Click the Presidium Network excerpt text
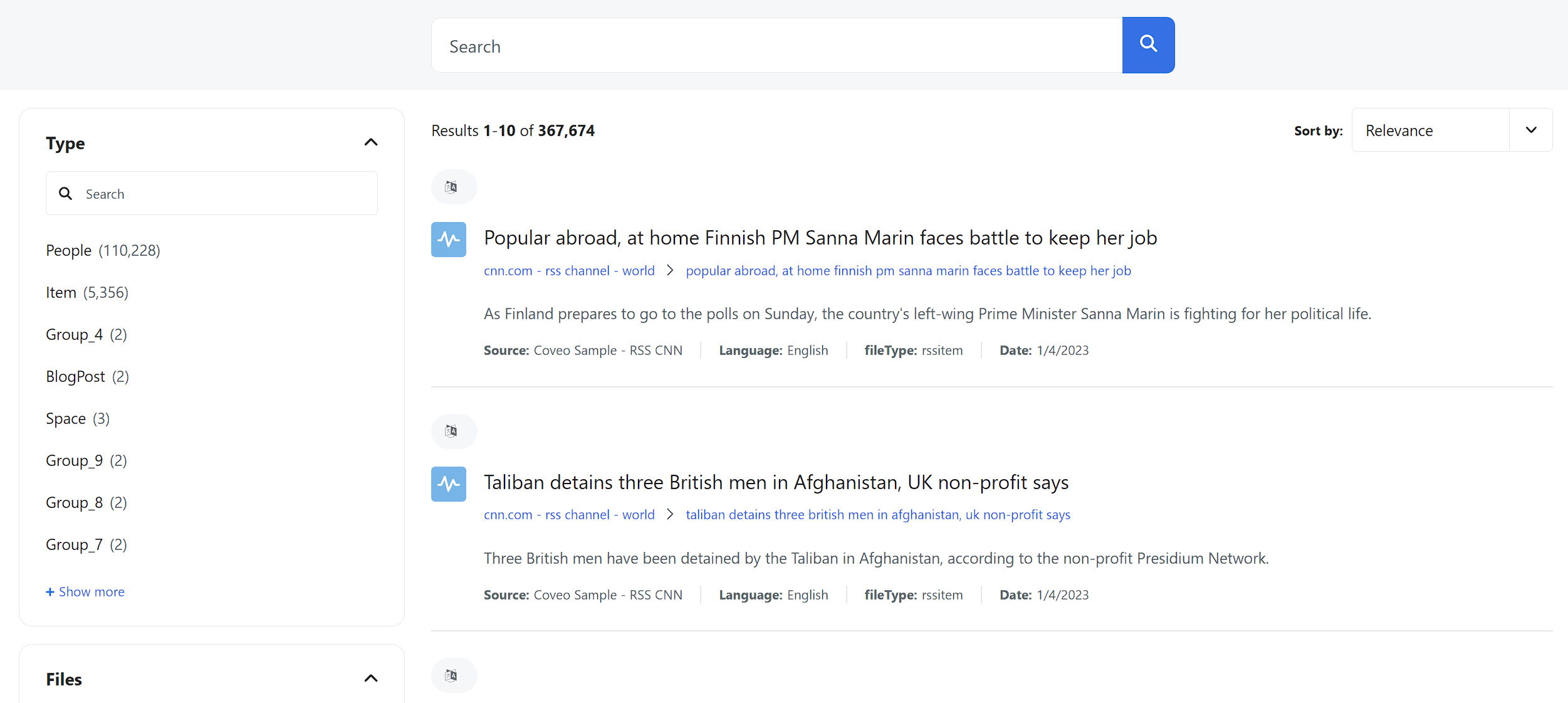This screenshot has height=703, width=1568. click(x=876, y=558)
